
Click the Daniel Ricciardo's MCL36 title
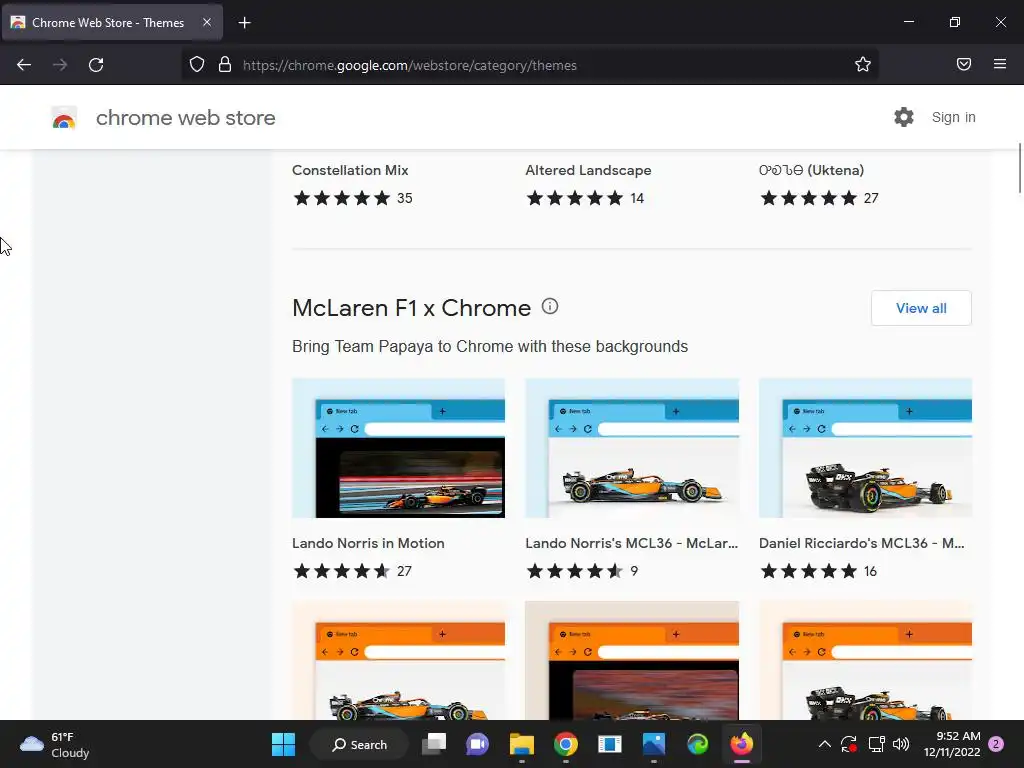point(861,543)
